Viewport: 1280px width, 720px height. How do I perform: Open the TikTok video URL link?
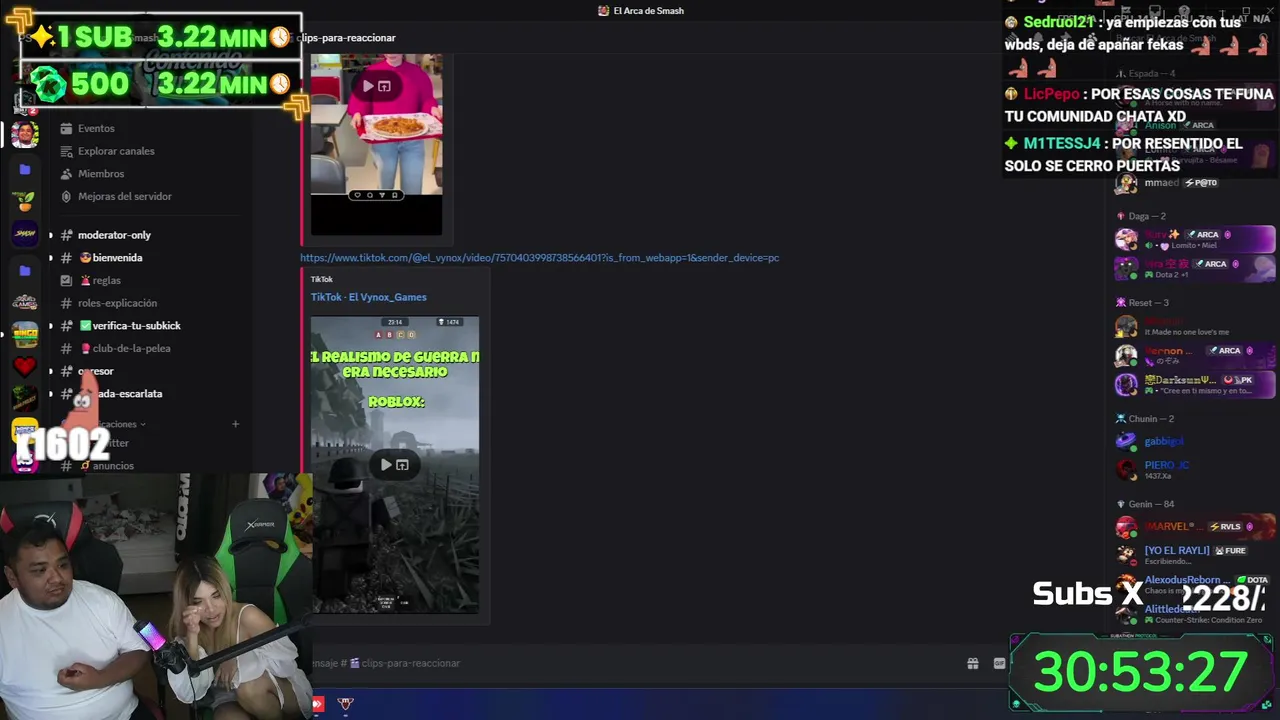[x=539, y=258]
